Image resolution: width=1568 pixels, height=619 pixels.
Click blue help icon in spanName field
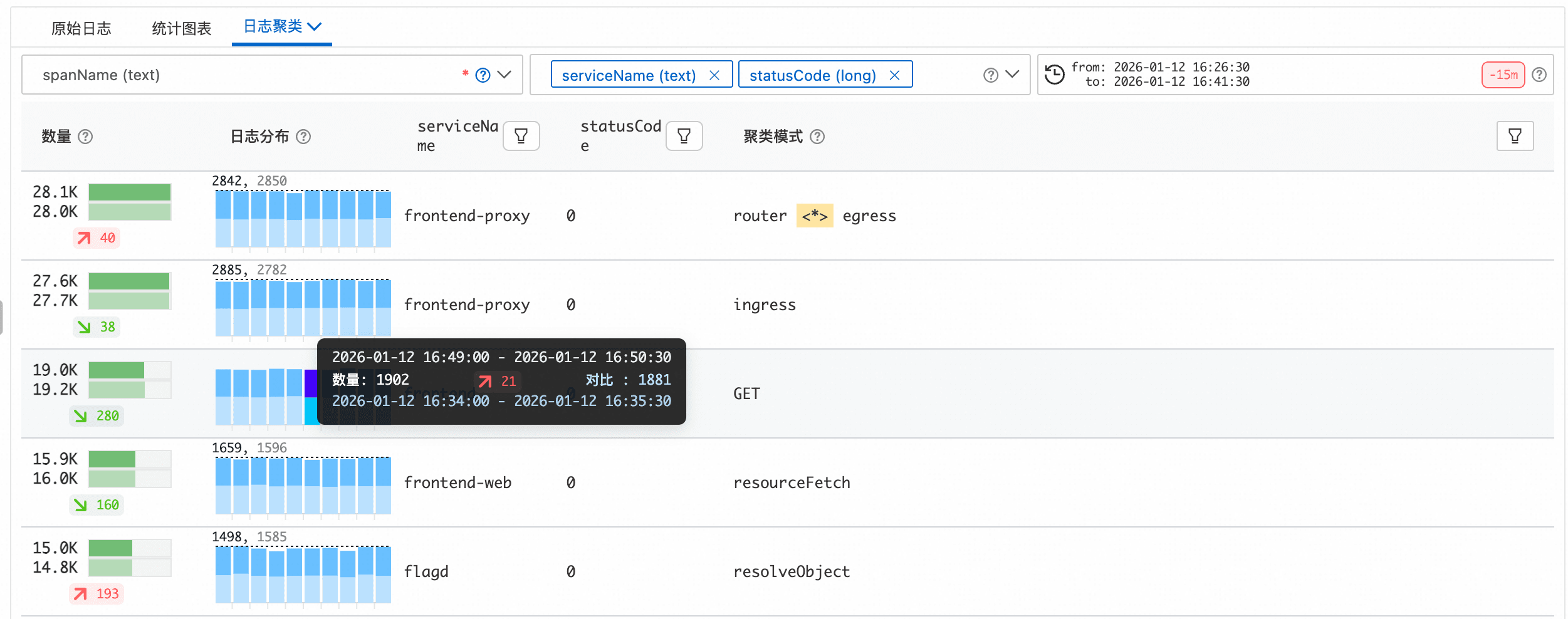click(x=483, y=75)
